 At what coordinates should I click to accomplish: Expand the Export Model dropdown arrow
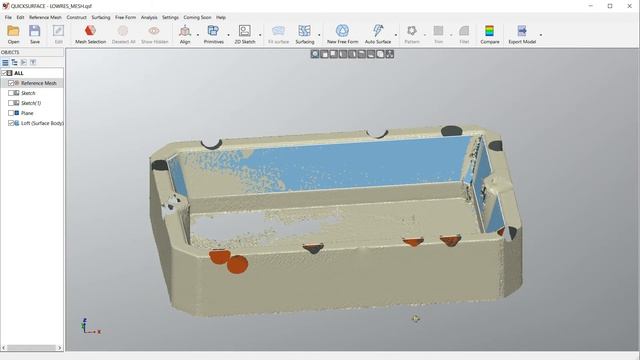(x=541, y=35)
